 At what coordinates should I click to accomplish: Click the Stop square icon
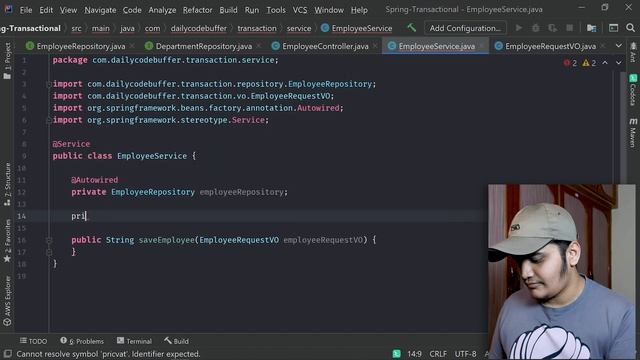569,28
